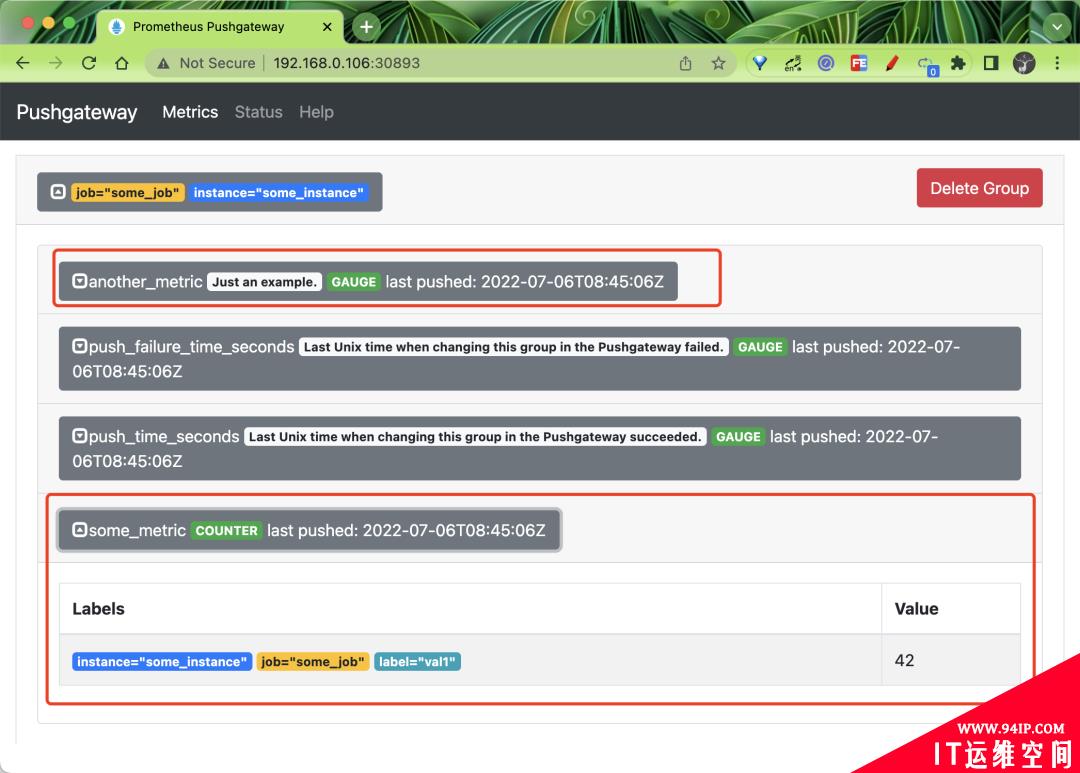Open the Metrics nav item

pyautogui.click(x=190, y=112)
